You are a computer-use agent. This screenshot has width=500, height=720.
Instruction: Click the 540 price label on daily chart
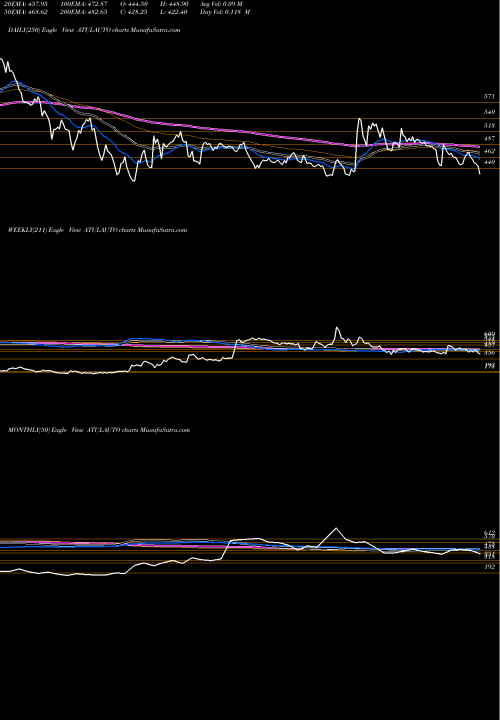coord(489,112)
